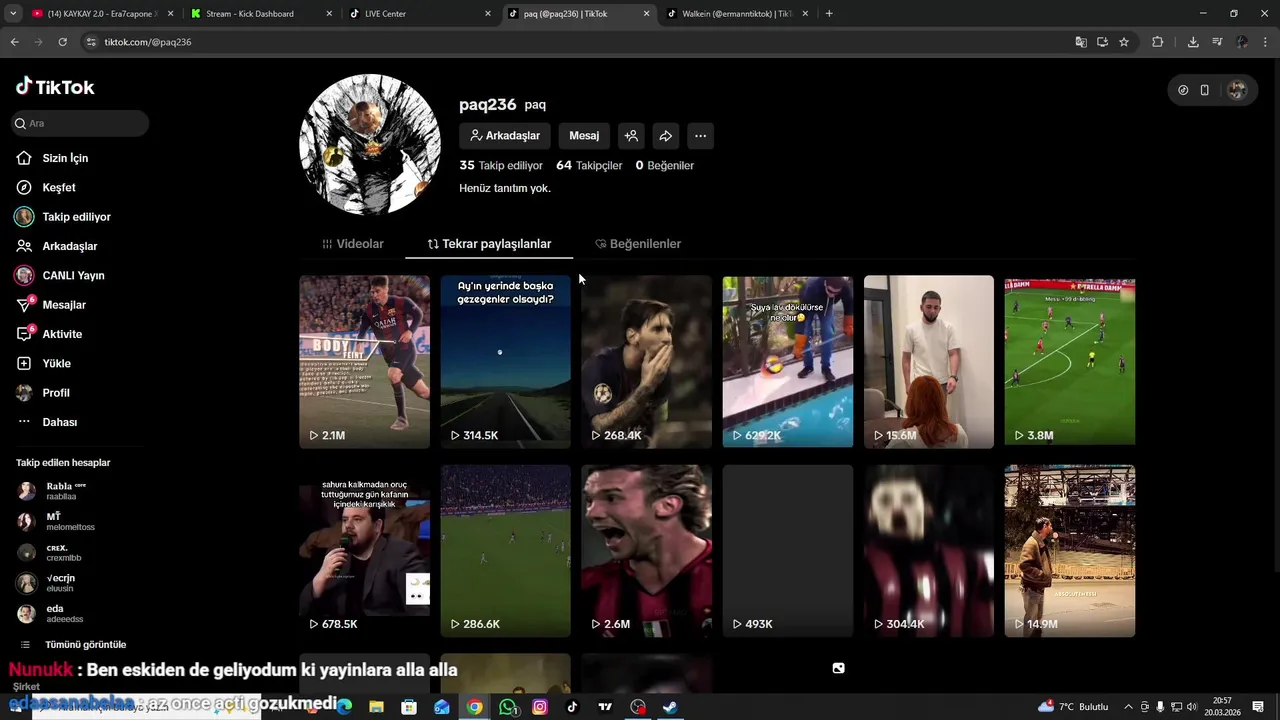Open the eda adeeedss followed account

66,614
